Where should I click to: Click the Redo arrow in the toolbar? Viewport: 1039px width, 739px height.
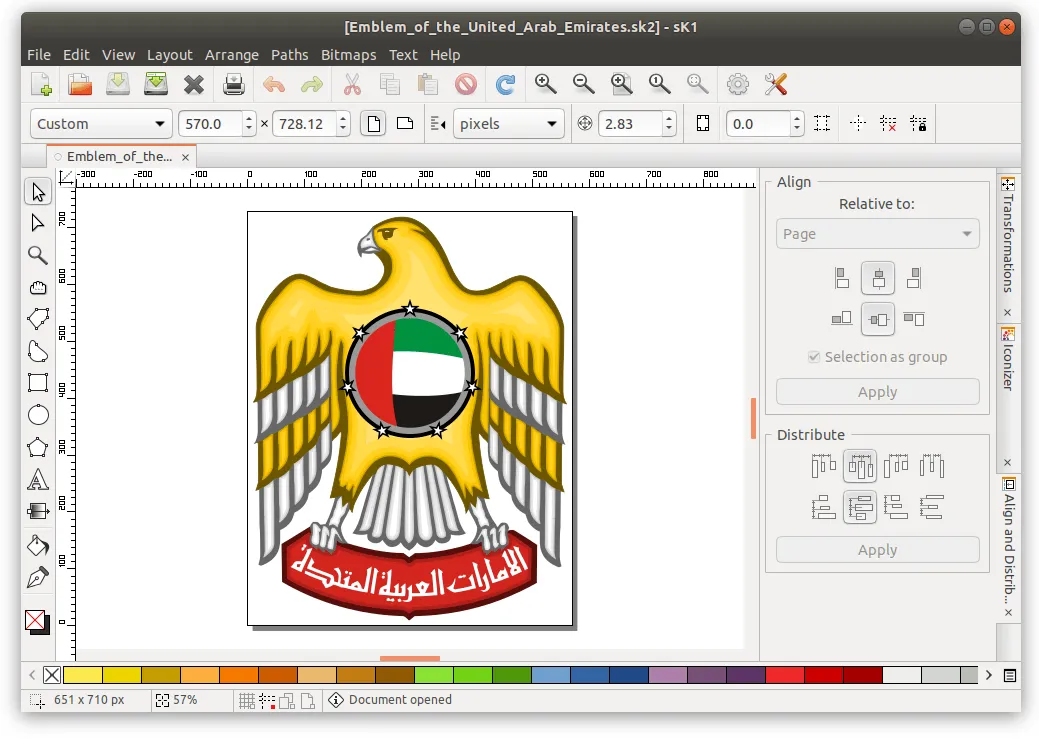coord(310,84)
